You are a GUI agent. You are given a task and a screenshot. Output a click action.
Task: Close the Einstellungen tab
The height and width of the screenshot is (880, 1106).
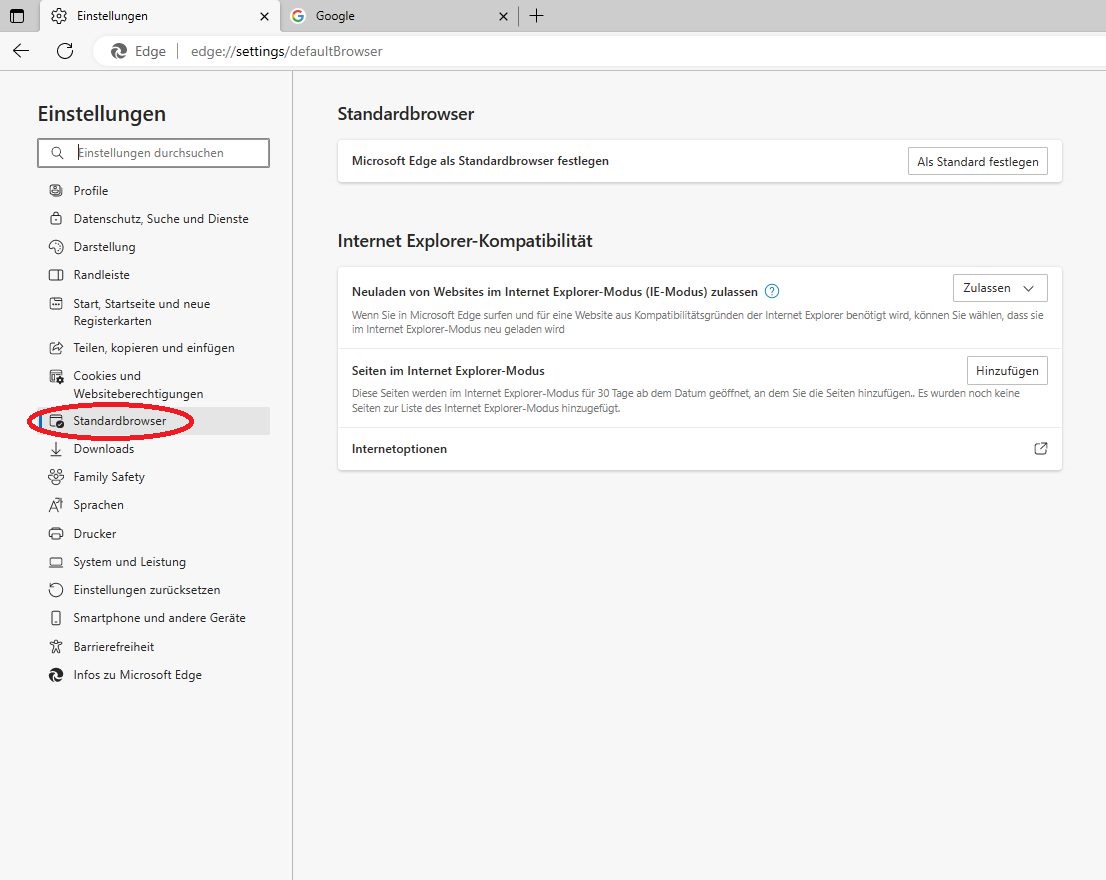tap(265, 16)
